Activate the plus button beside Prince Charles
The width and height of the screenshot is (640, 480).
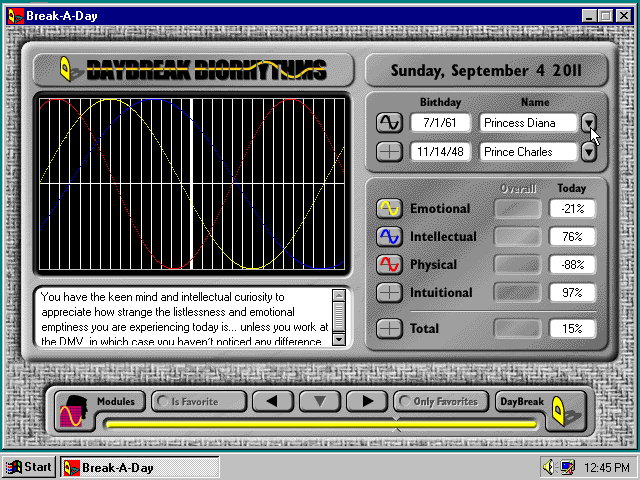[389, 152]
